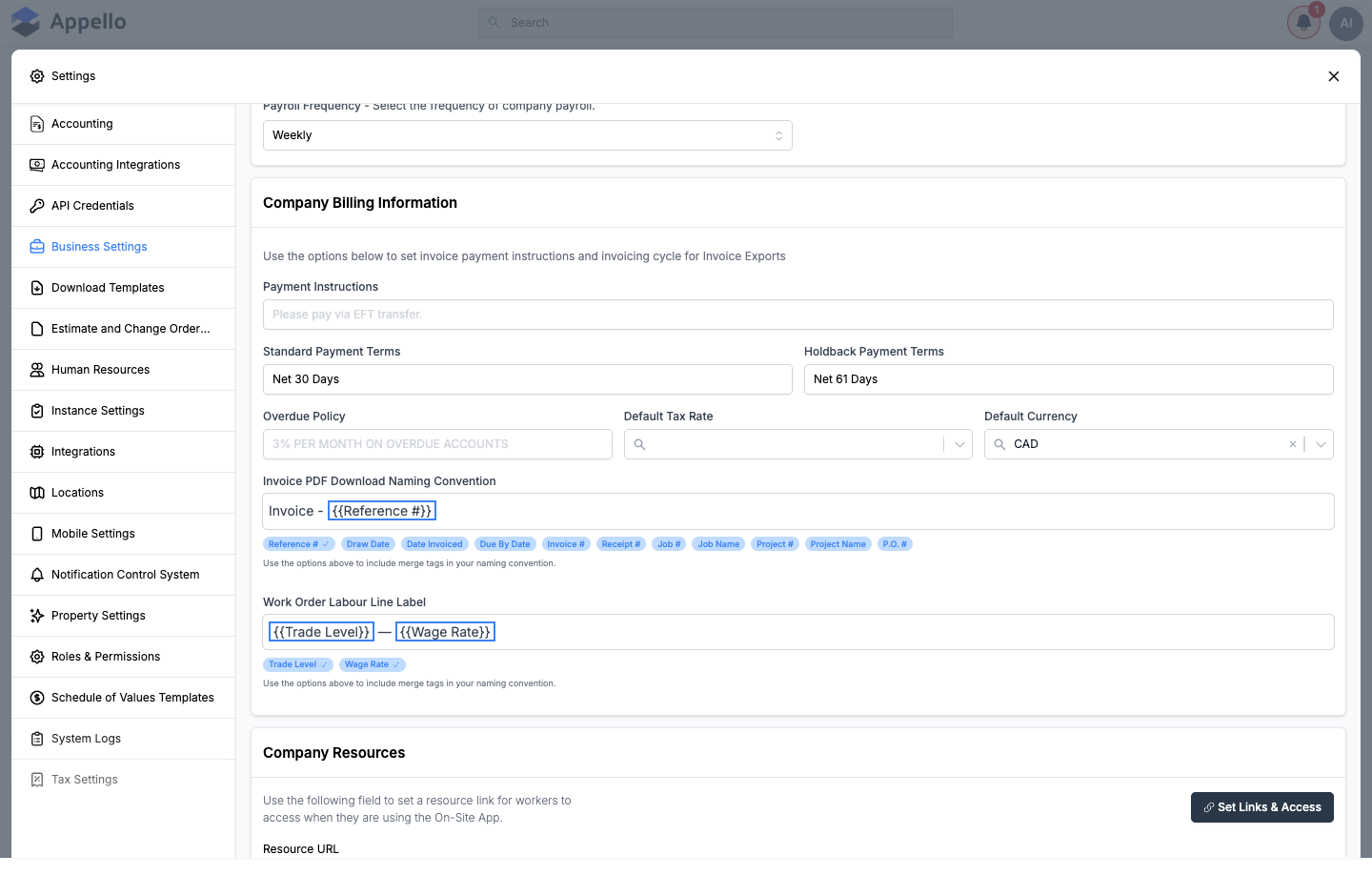The width and height of the screenshot is (1372, 875).
Task: Open Business Settings section
Action: point(124,247)
